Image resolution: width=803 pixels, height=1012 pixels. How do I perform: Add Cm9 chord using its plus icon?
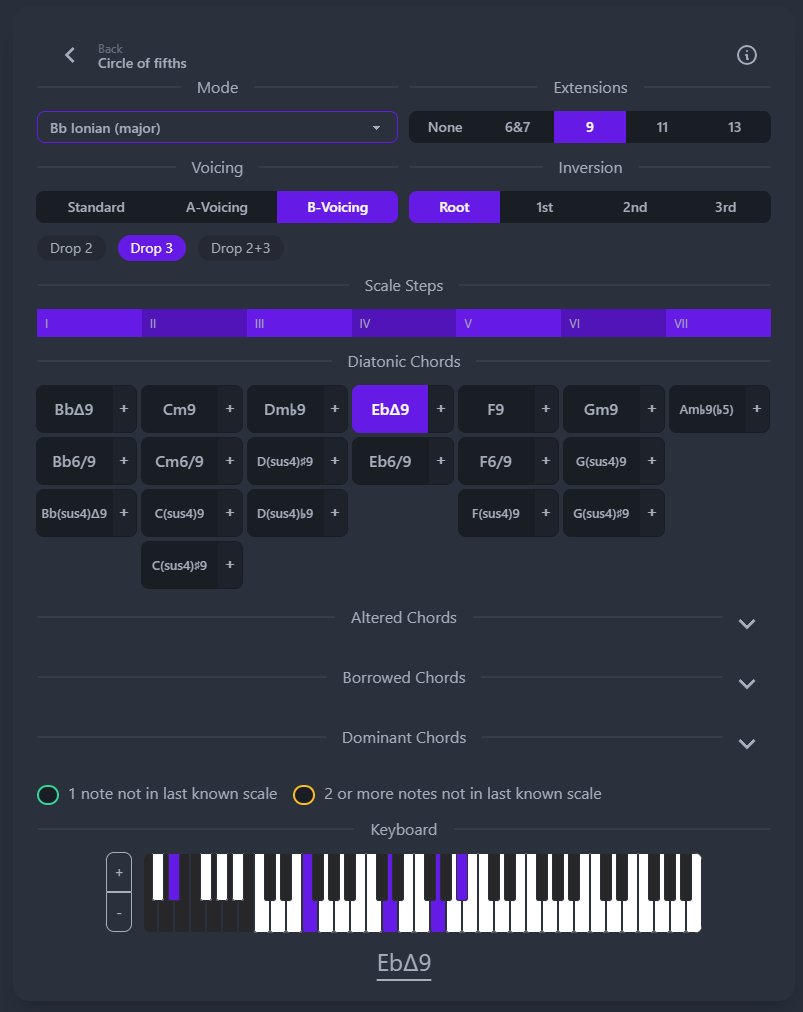point(230,409)
